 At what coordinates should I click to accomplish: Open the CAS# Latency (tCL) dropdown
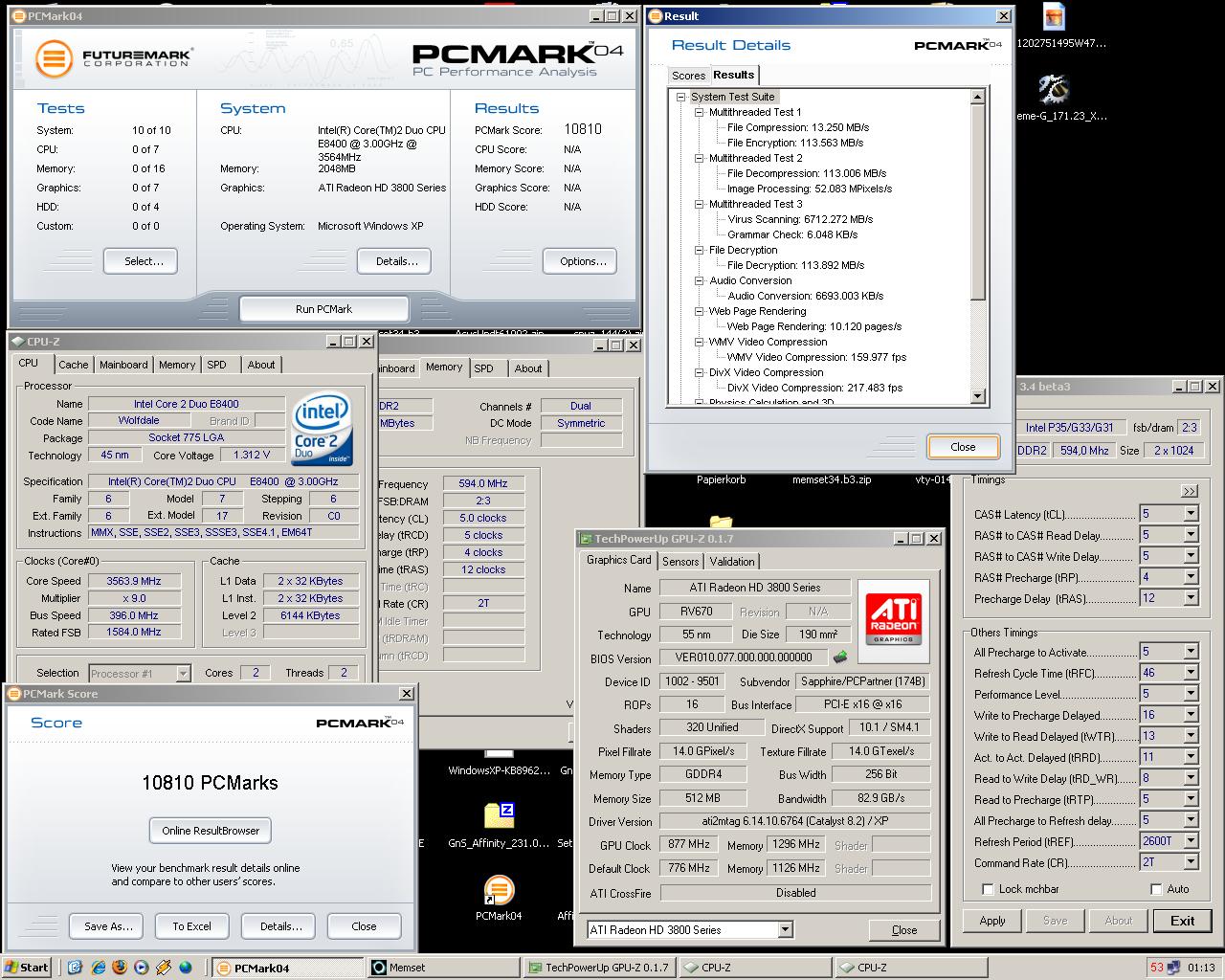tap(1191, 514)
